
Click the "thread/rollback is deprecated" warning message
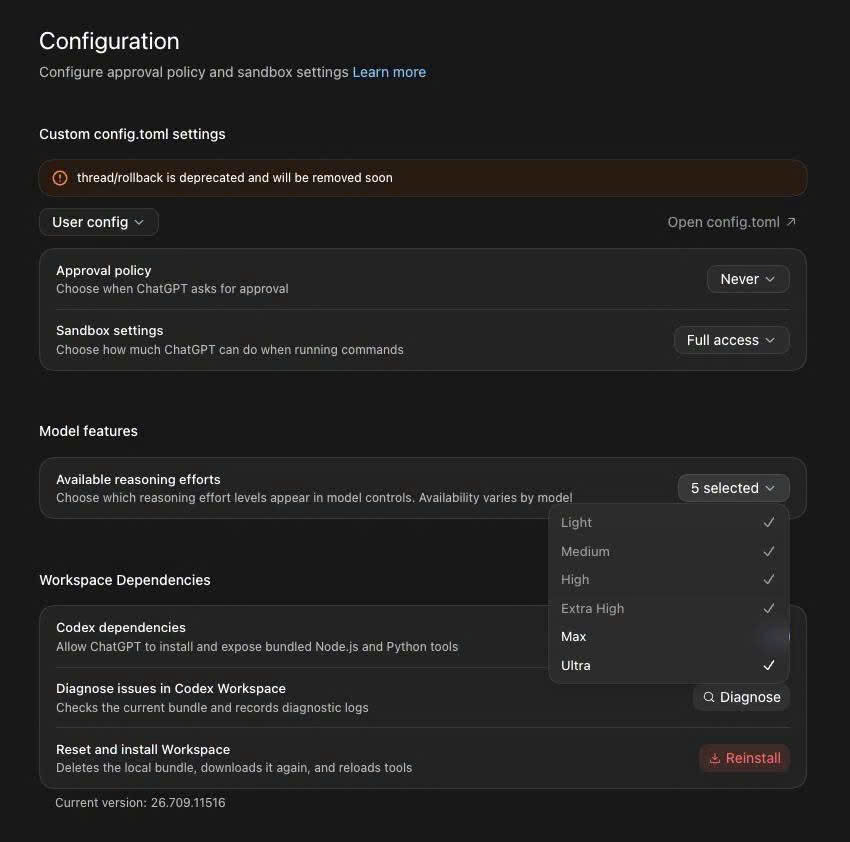pos(235,178)
